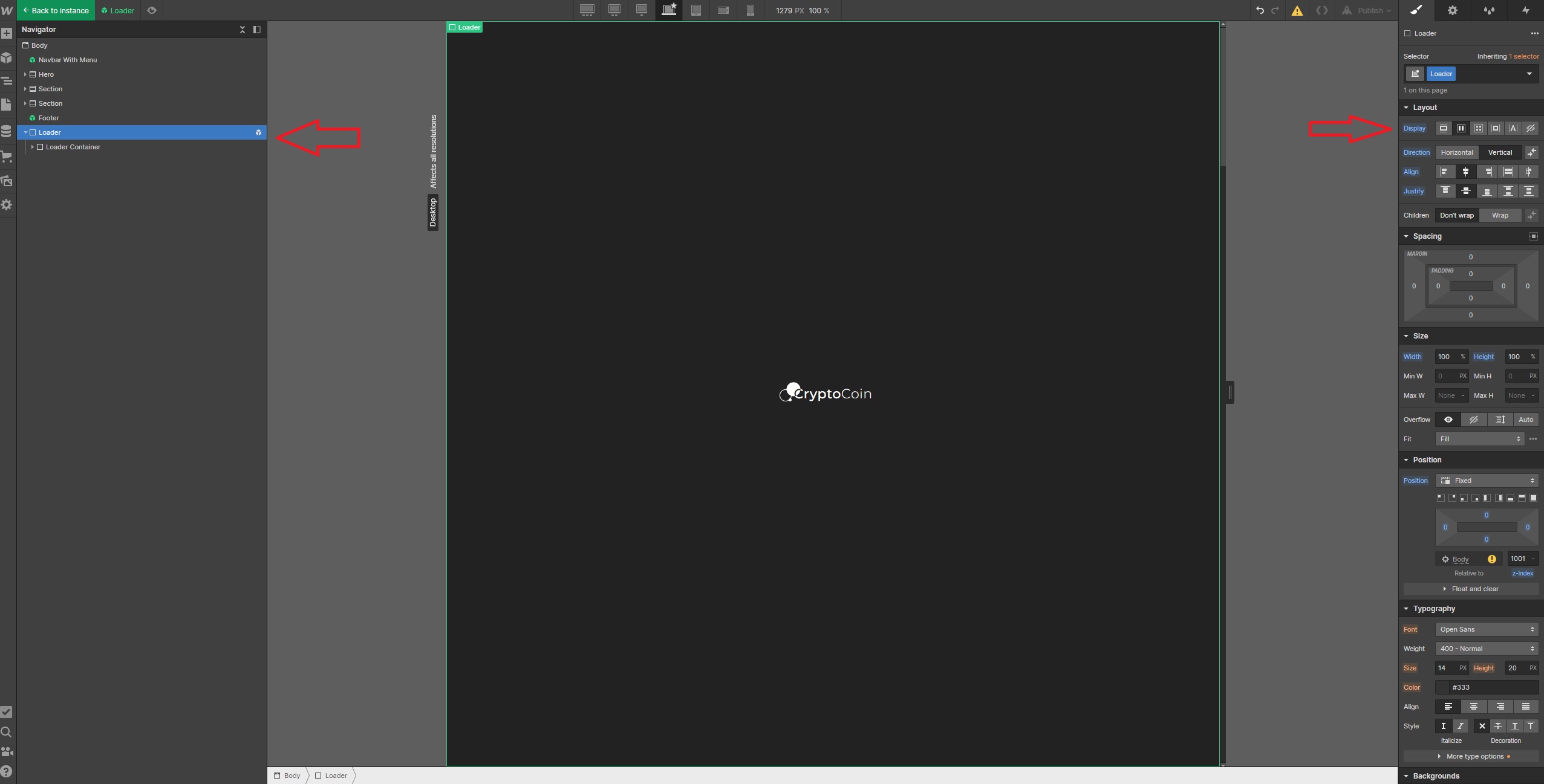Viewport: 1544px width, 784px height.
Task: Switch to Style Manager drops tab
Action: pyautogui.click(x=1489, y=10)
